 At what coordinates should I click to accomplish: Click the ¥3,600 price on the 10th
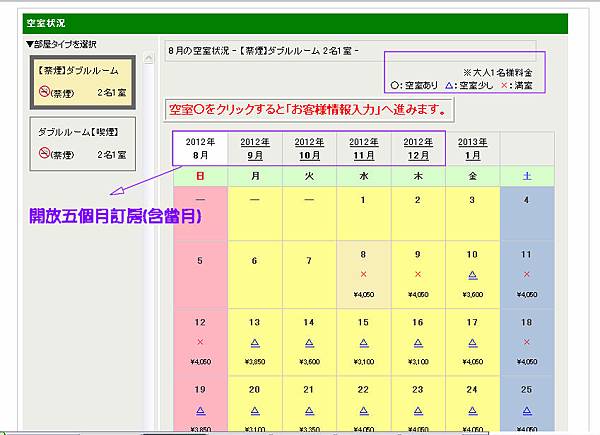pyautogui.click(x=473, y=295)
